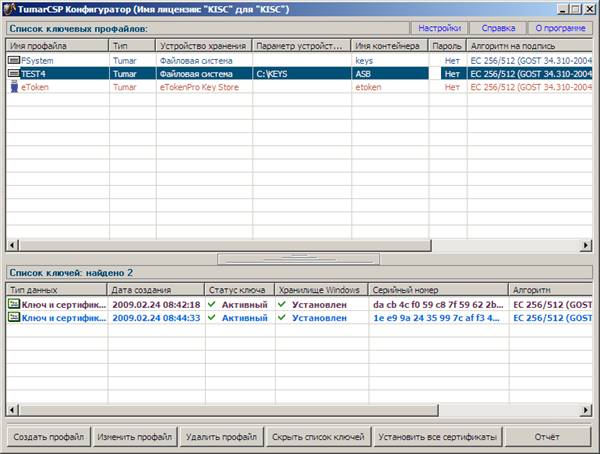
Task: Click the FSystem profile icon
Action: tap(14, 60)
